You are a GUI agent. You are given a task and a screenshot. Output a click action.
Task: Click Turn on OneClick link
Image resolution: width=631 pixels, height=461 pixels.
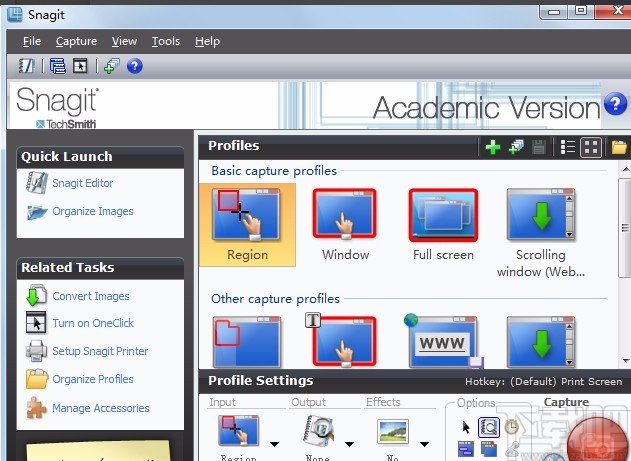coord(93,323)
